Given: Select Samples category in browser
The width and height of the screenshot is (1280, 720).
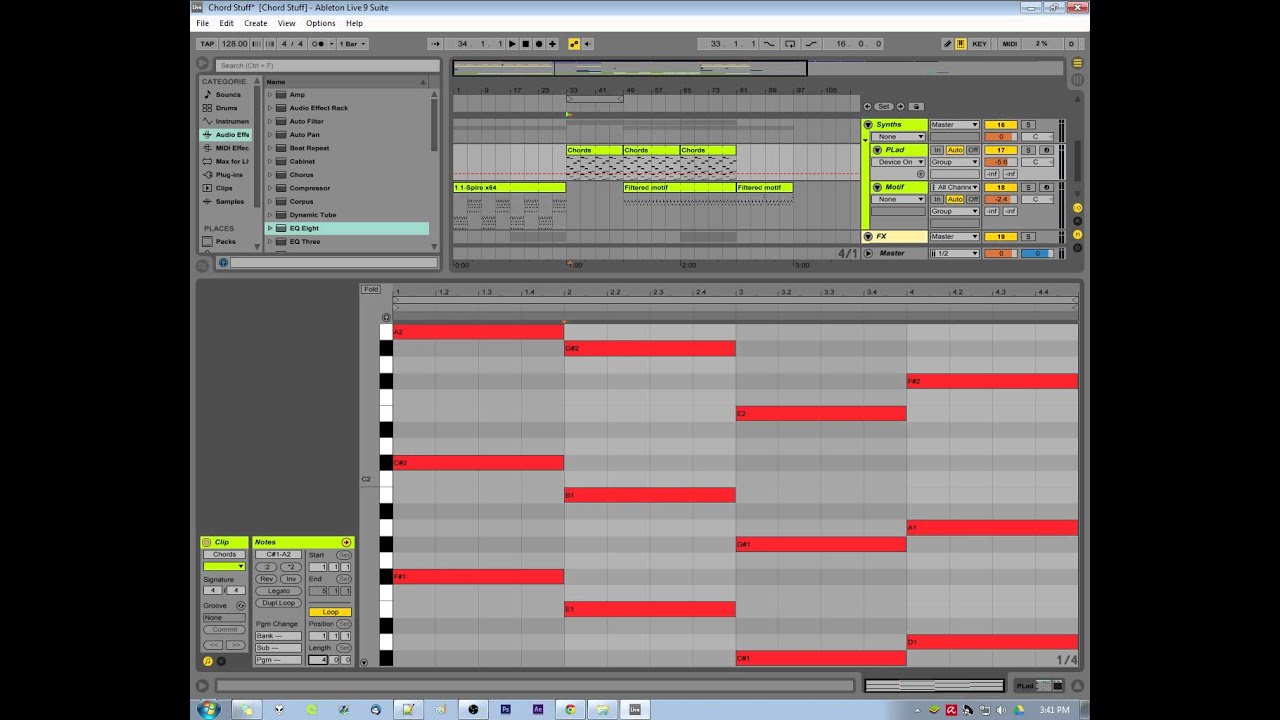Looking at the screenshot, I should [225, 201].
